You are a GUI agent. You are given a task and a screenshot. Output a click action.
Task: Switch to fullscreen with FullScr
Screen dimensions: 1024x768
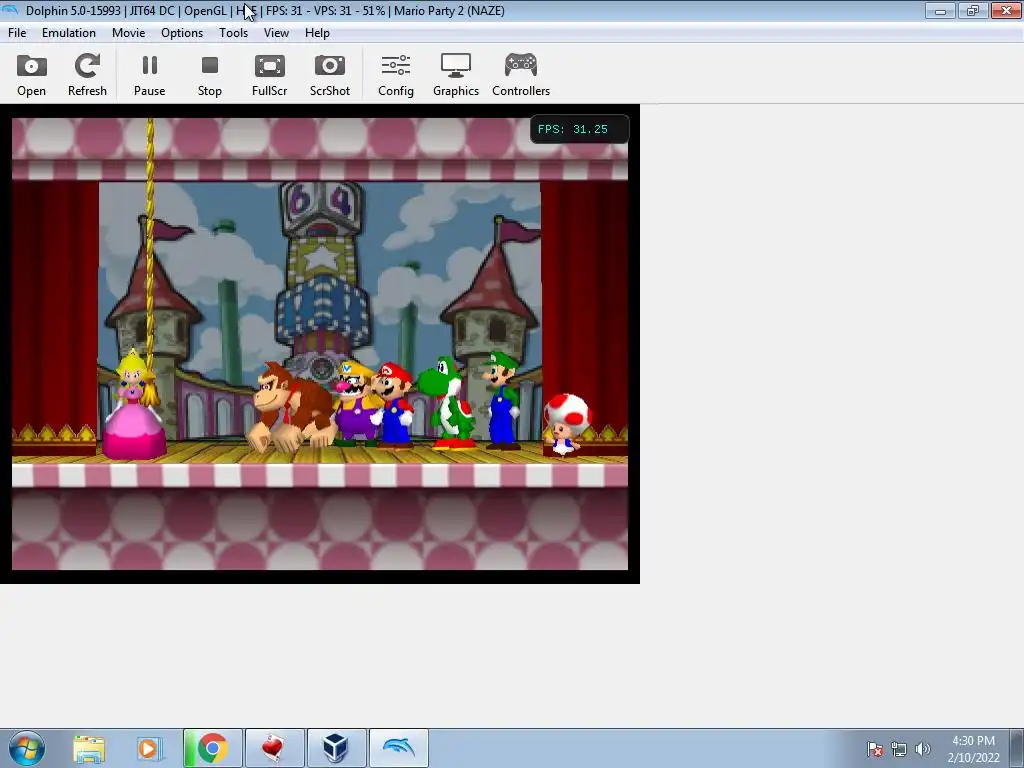pos(269,75)
